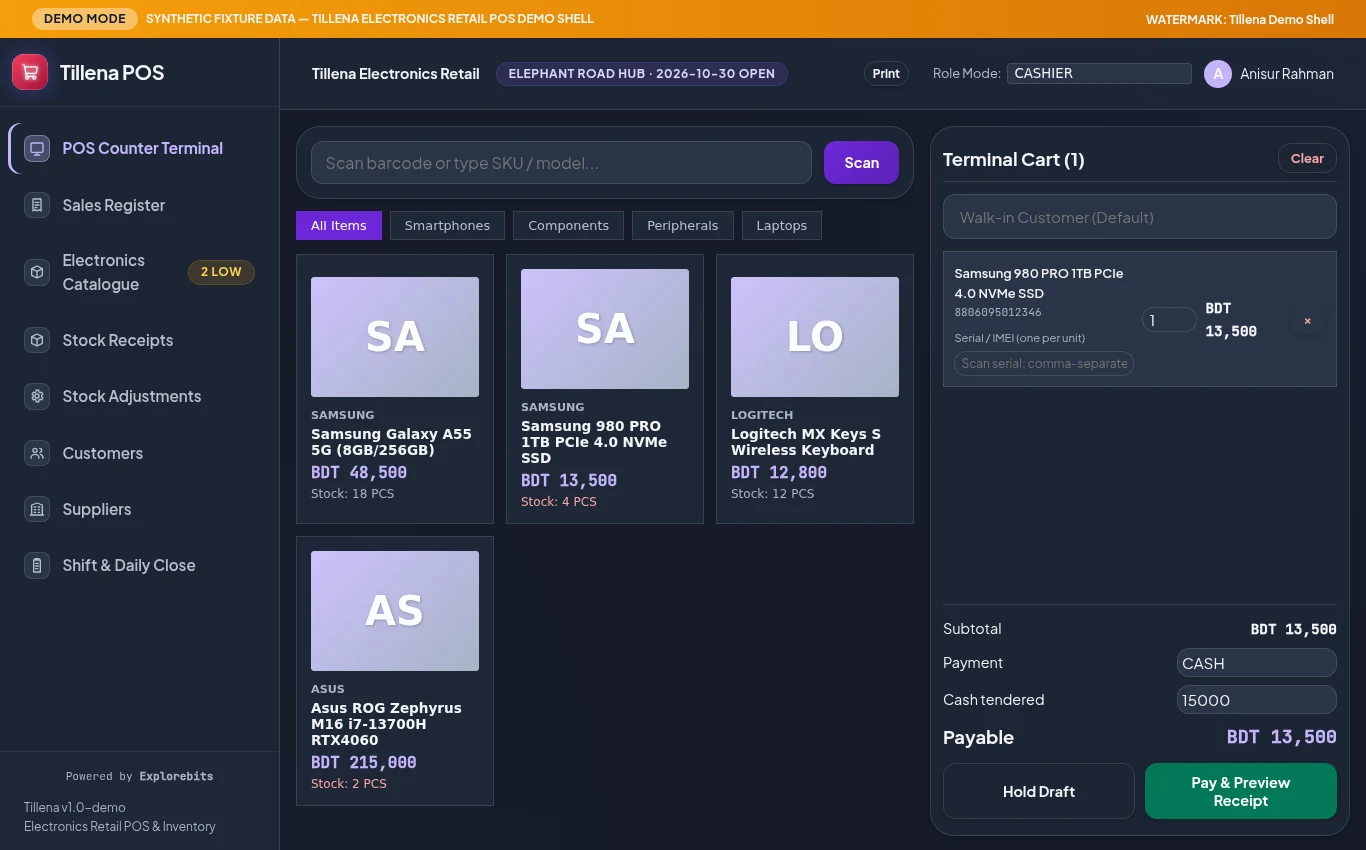1366x850 pixels.
Task: Click the POS Counter Terminal monitor icon
Action: (x=37, y=148)
